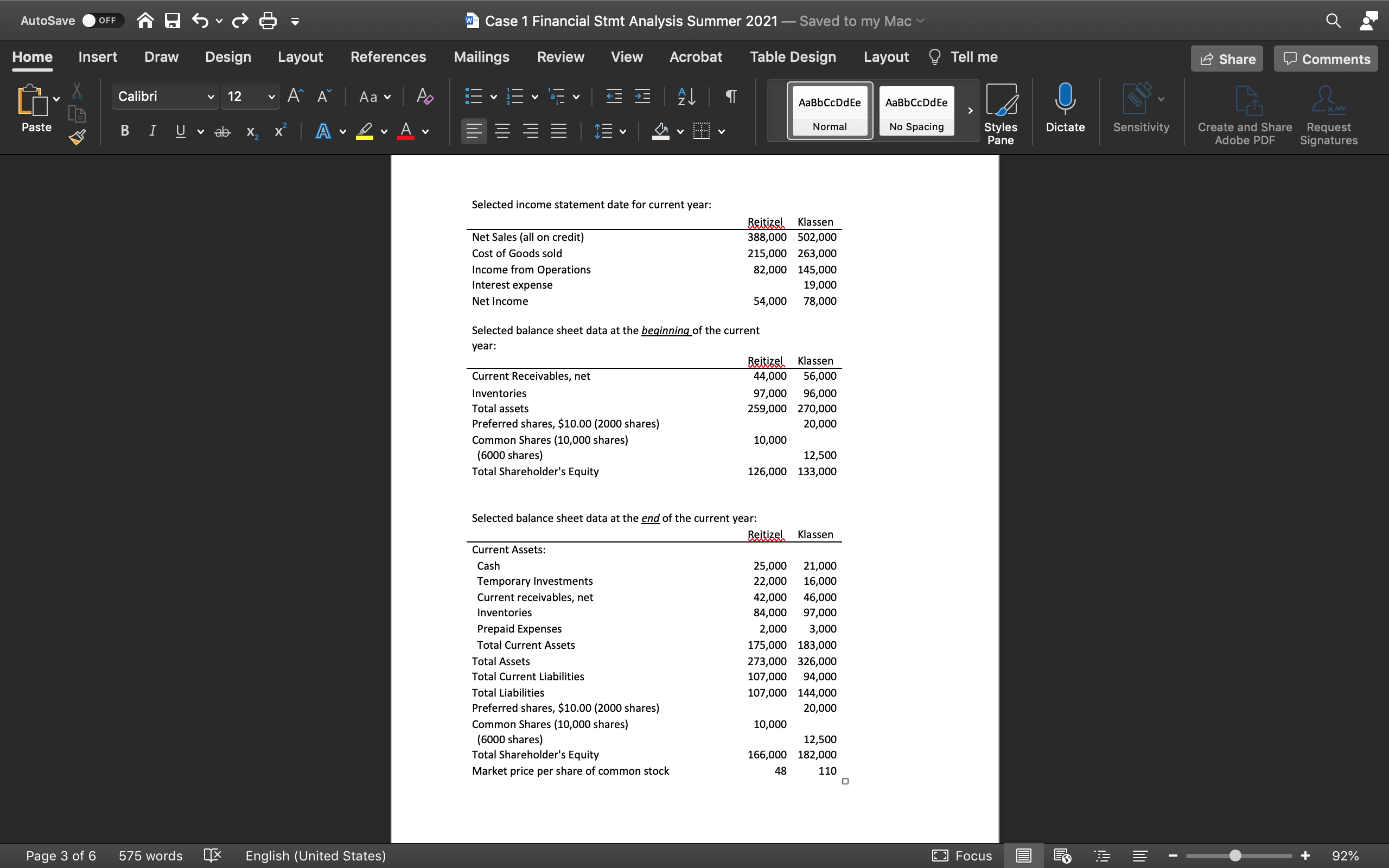Toggle strikethrough formatting

pos(222,131)
